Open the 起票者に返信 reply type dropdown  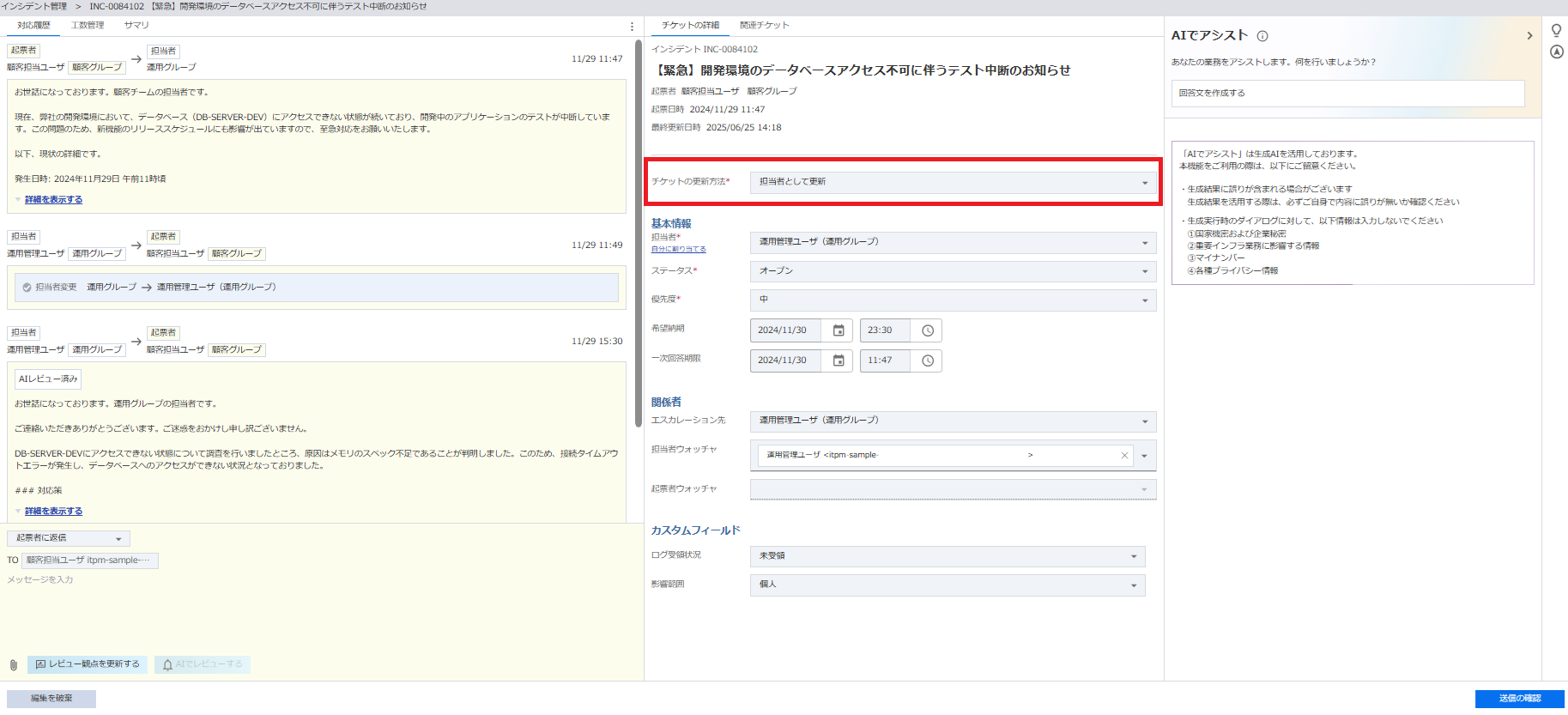click(x=69, y=538)
